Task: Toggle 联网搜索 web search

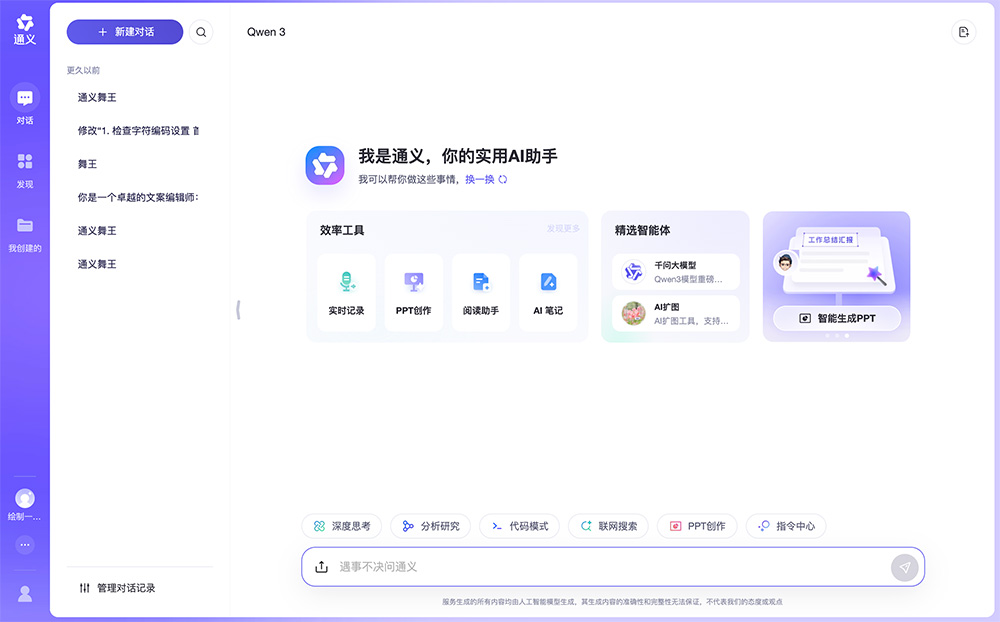Action: (x=608, y=526)
